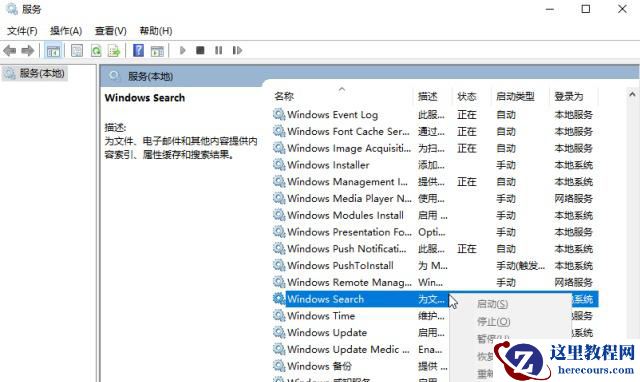Viewport: 640px width, 382px height.
Task: Toggle the show/hide console tree icon
Action: [53, 51]
